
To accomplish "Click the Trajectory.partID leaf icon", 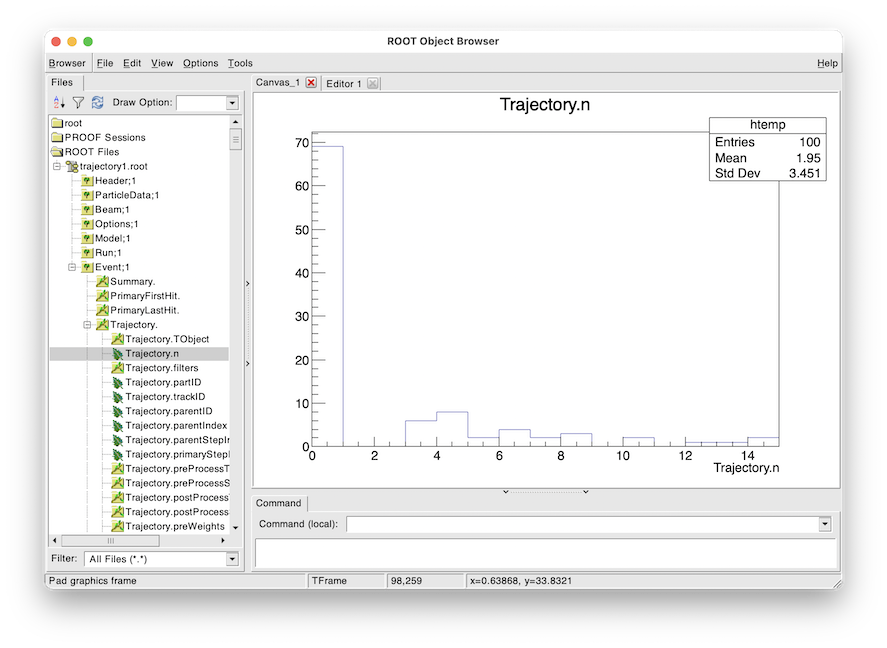I will (x=118, y=382).
